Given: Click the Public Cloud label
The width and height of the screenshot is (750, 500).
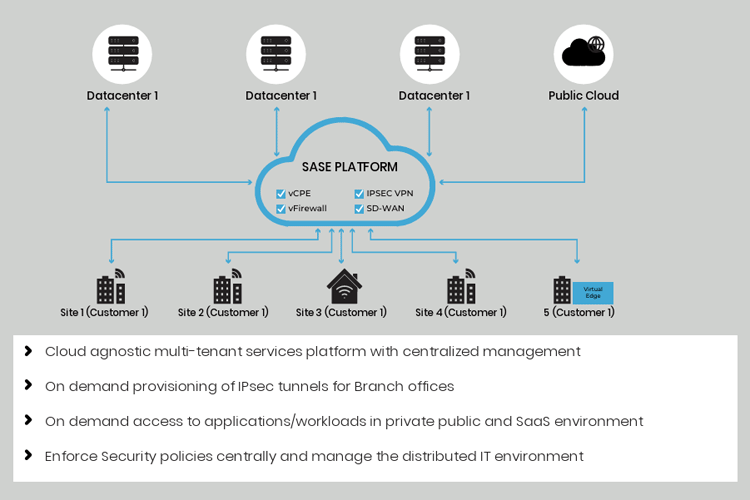Looking at the screenshot, I should (584, 96).
